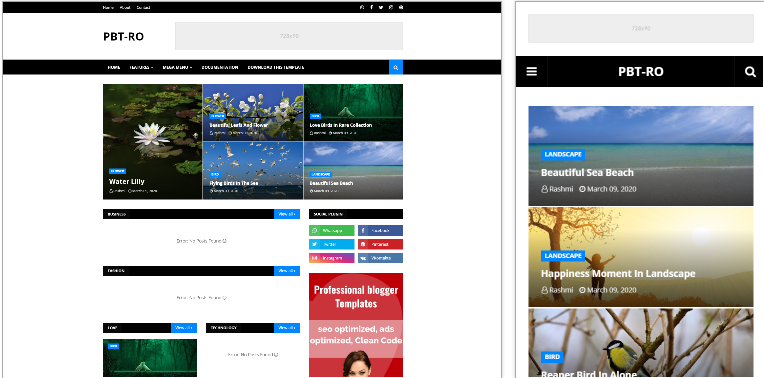
Task: Click the Twitter bird icon in the Social Plugin widget
Action: [315, 244]
